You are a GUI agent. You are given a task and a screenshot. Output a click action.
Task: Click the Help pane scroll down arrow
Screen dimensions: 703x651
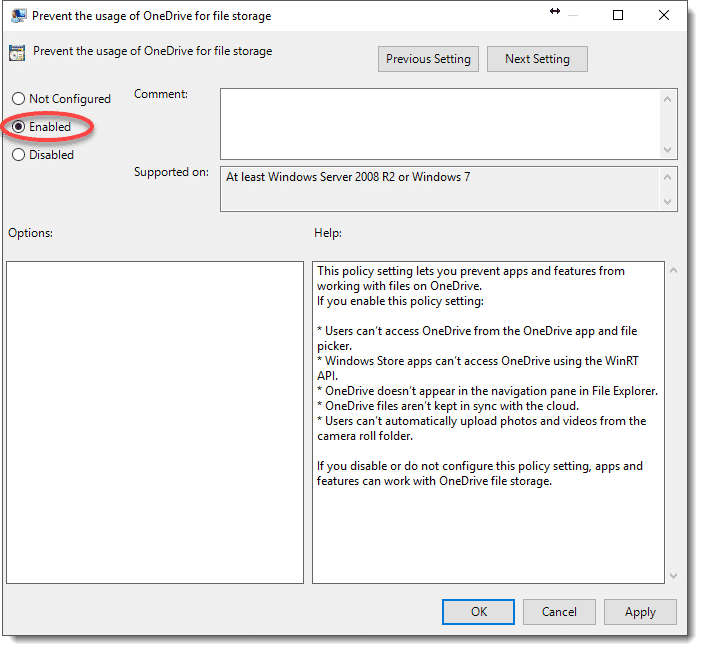673,576
